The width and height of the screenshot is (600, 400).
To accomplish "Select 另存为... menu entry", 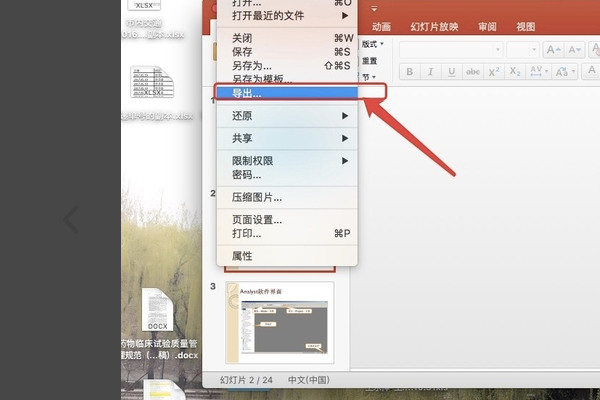I will click(287, 66).
